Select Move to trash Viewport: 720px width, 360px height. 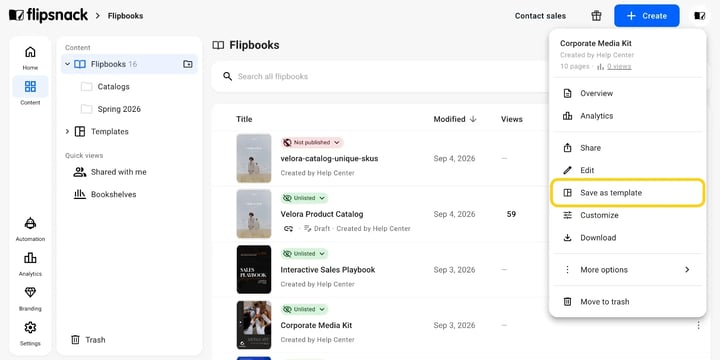pos(627,302)
